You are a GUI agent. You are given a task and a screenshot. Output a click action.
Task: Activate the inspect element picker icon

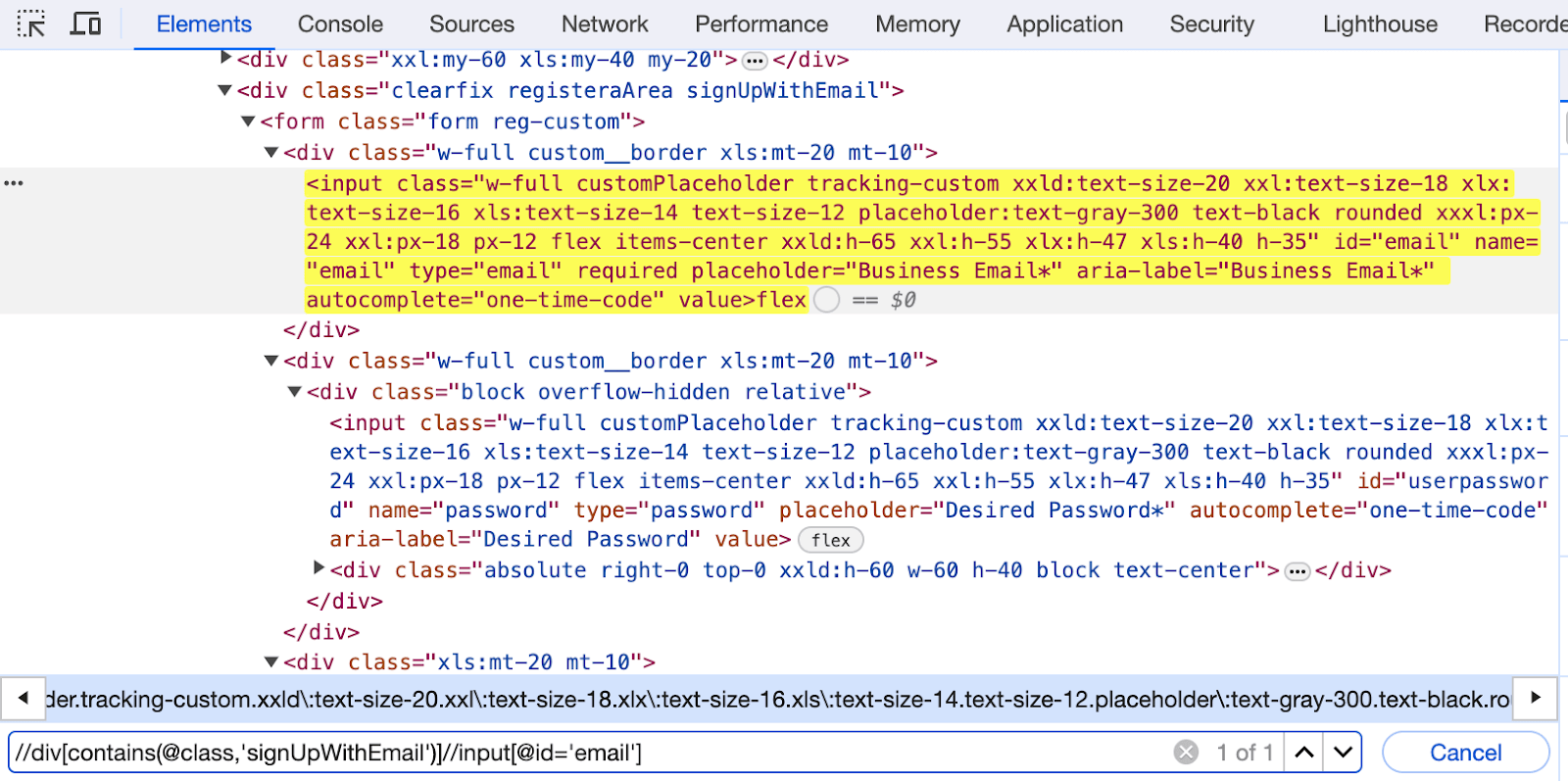point(30,24)
